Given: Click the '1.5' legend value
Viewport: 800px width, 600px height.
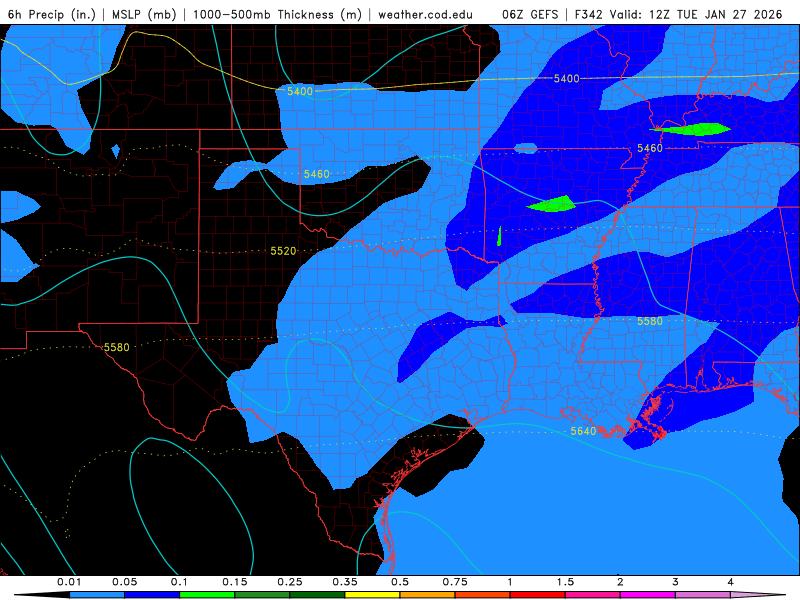Looking at the screenshot, I should click(x=565, y=582).
